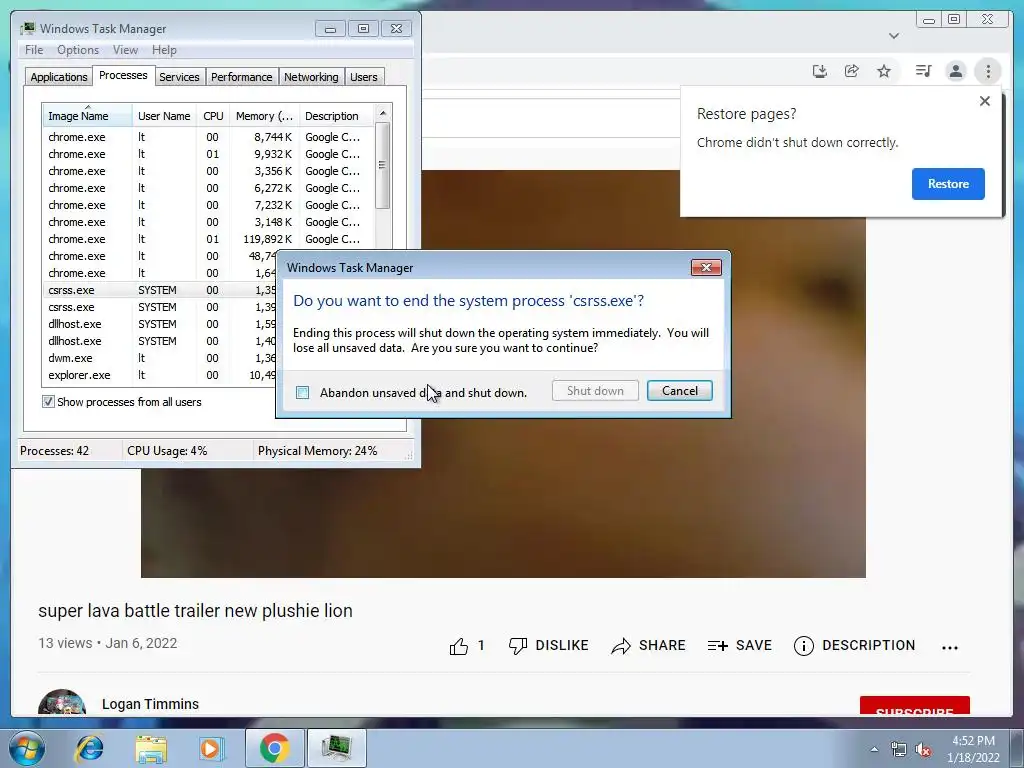The image size is (1024, 768).
Task: Click DISLIKE on the YouTube video
Action: click(548, 646)
